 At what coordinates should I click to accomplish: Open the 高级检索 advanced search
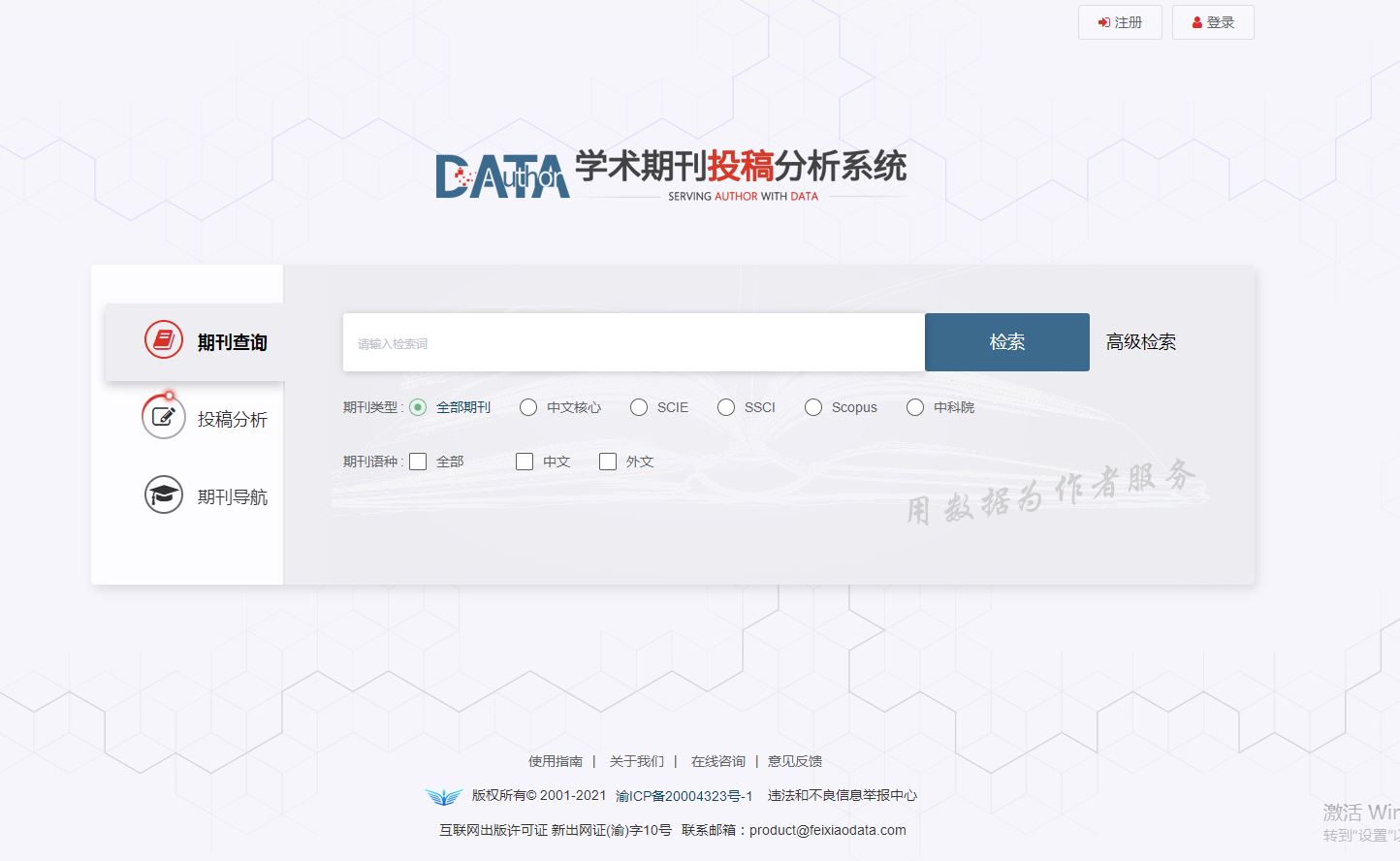coord(1140,342)
